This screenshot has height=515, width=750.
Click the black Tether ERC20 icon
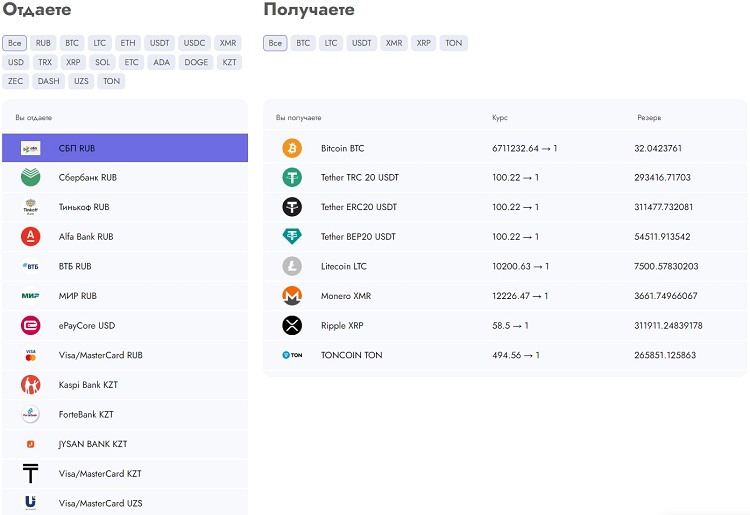[x=292, y=207]
